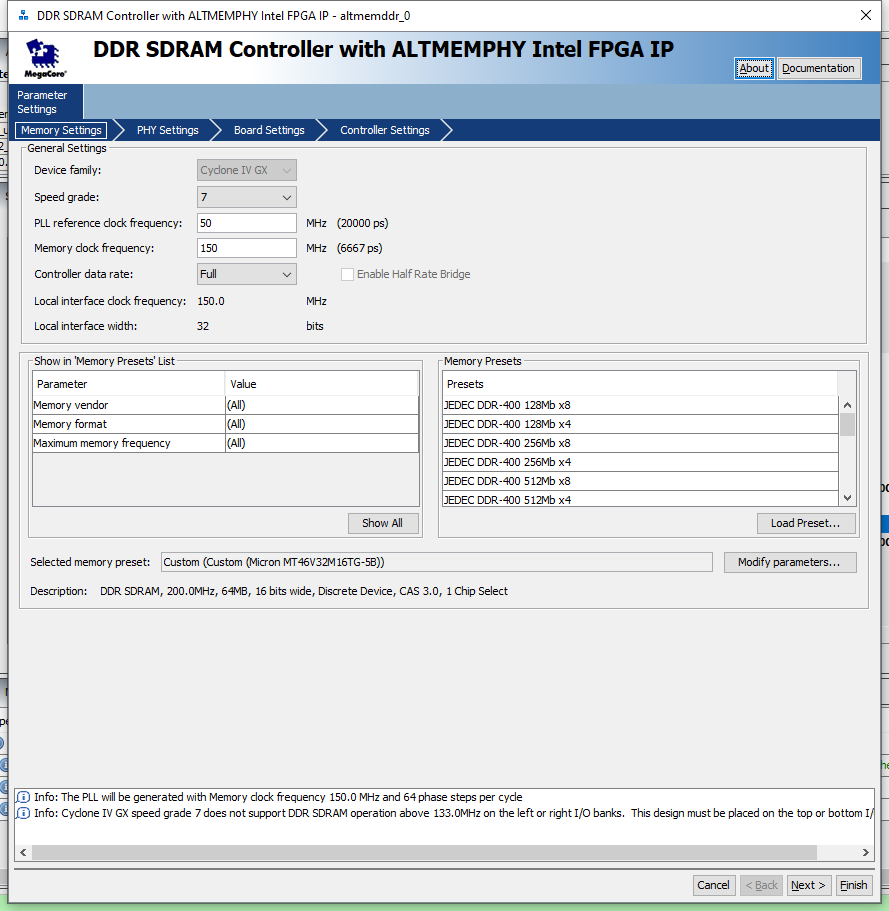Click the DDR SDRAM description text
This screenshot has width=889, height=911.
click(x=304, y=591)
